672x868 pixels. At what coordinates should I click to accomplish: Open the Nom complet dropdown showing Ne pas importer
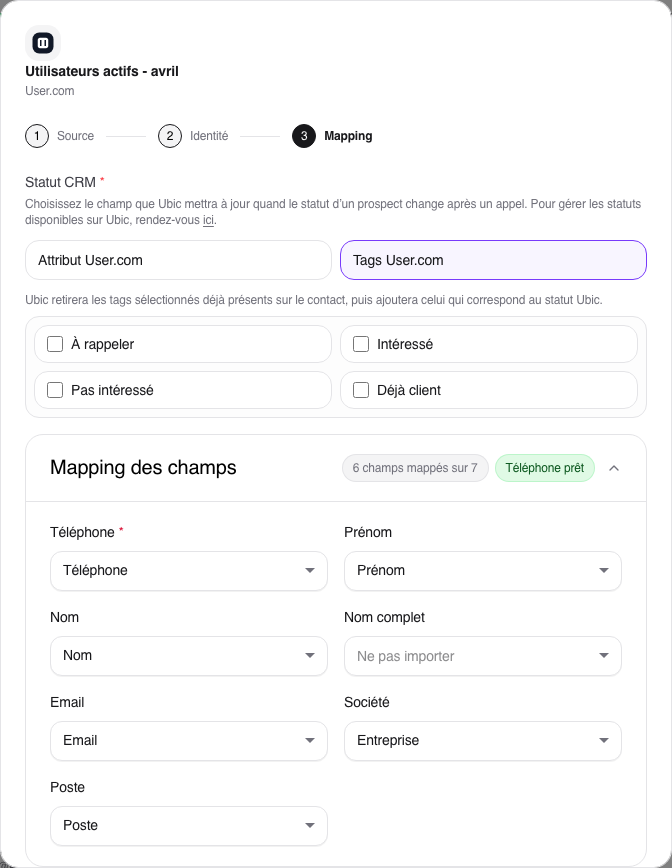point(483,656)
